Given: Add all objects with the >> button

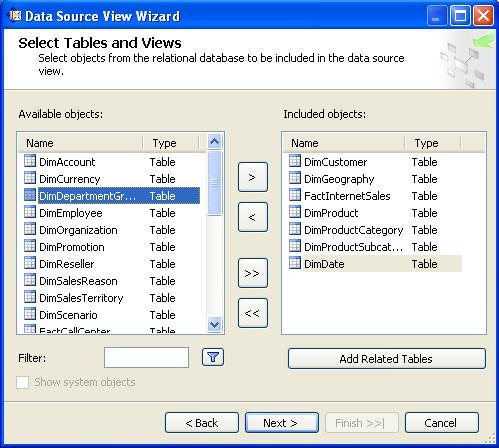Looking at the screenshot, I should [x=253, y=273].
